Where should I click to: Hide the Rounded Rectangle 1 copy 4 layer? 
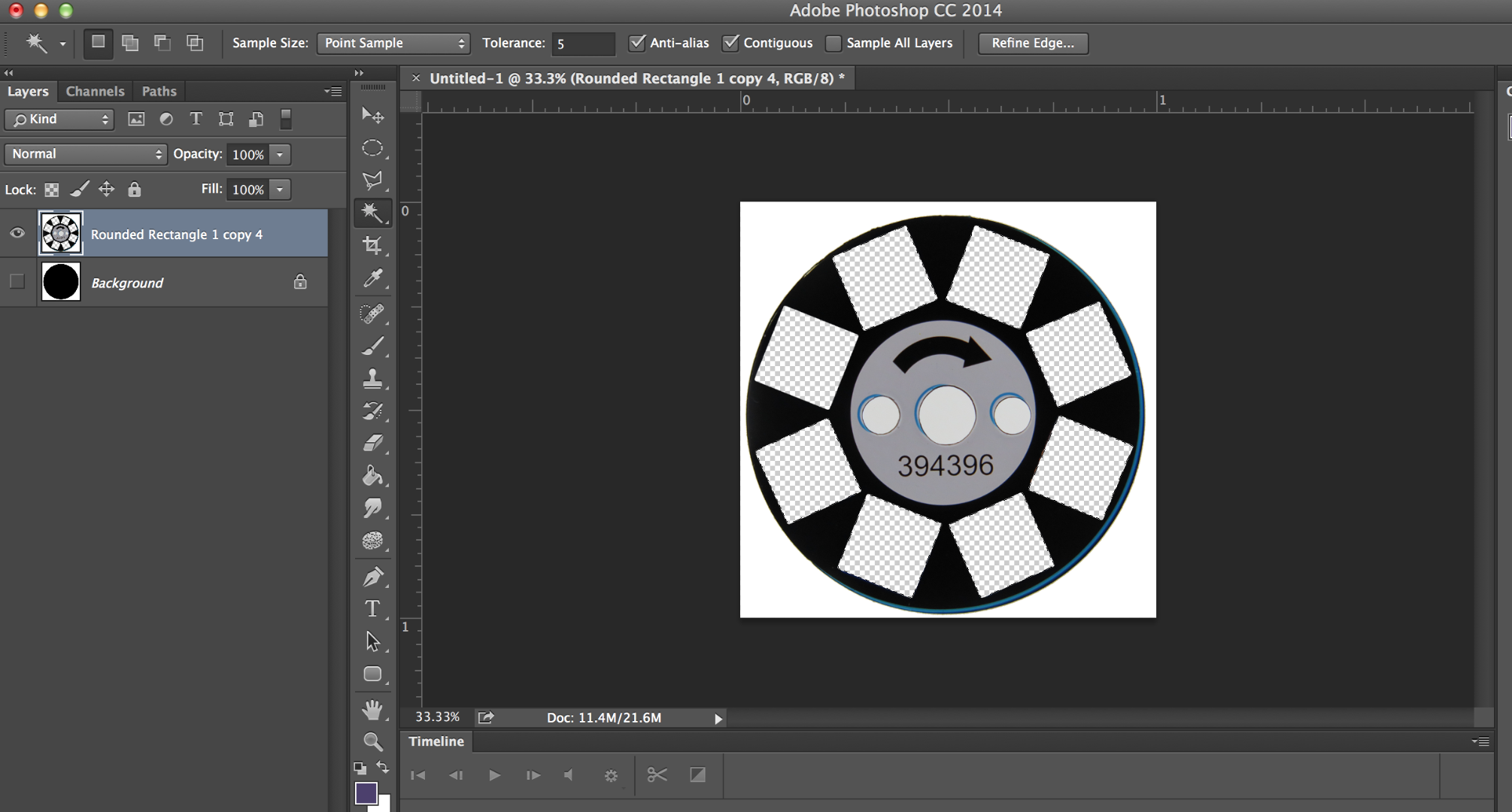point(17,233)
